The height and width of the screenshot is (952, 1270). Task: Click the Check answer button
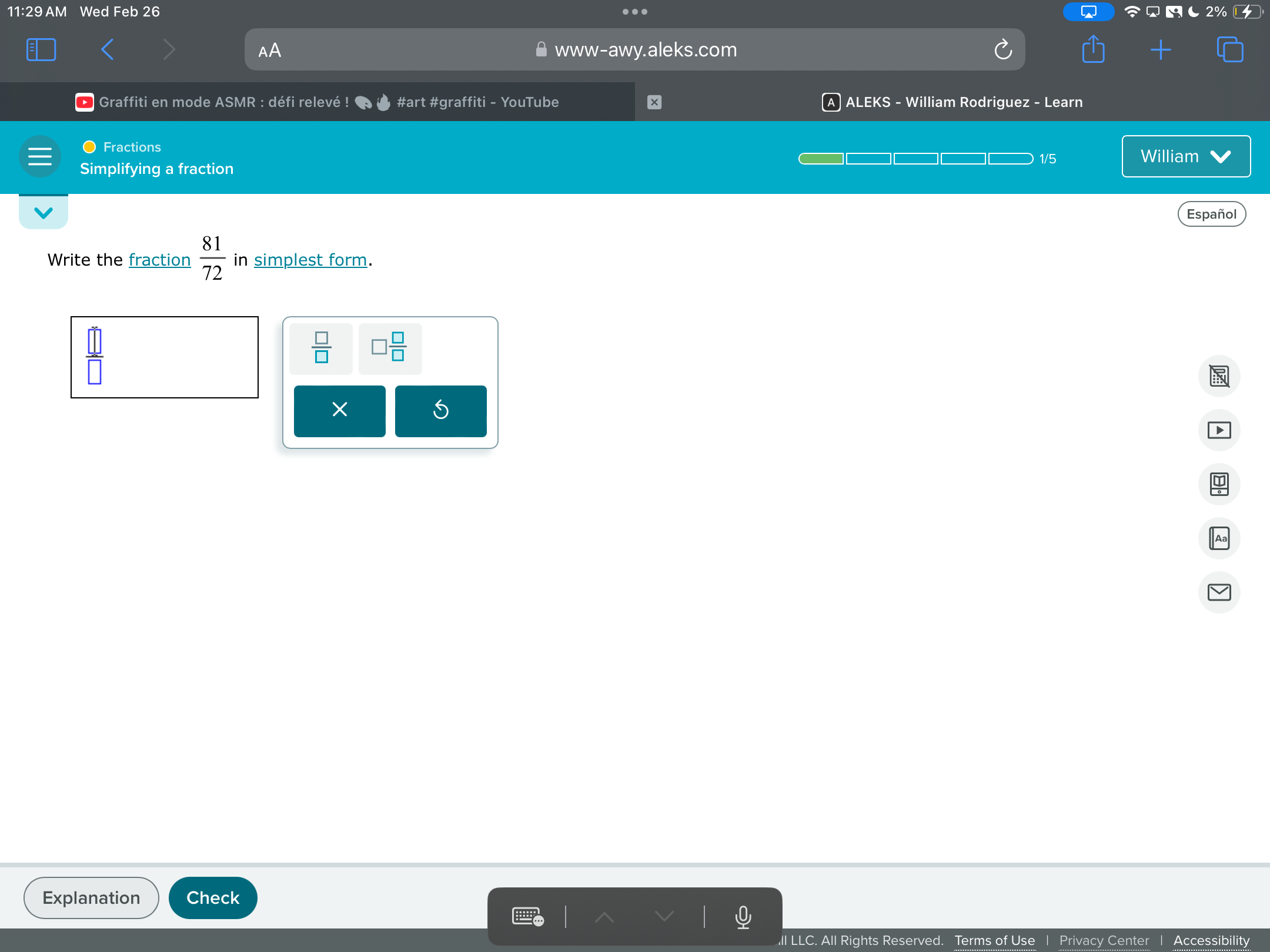tap(213, 897)
